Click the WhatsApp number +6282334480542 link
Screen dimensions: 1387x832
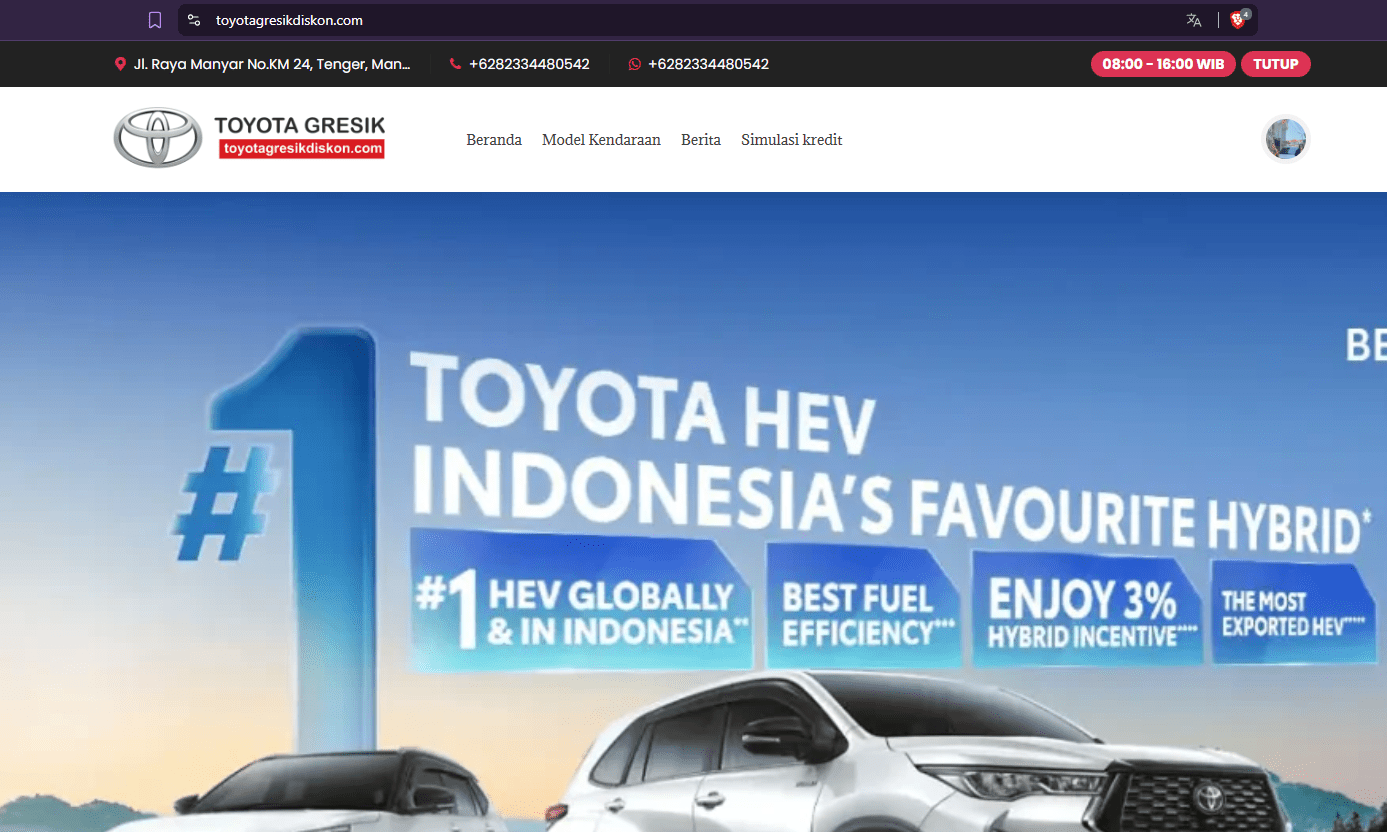pos(710,63)
